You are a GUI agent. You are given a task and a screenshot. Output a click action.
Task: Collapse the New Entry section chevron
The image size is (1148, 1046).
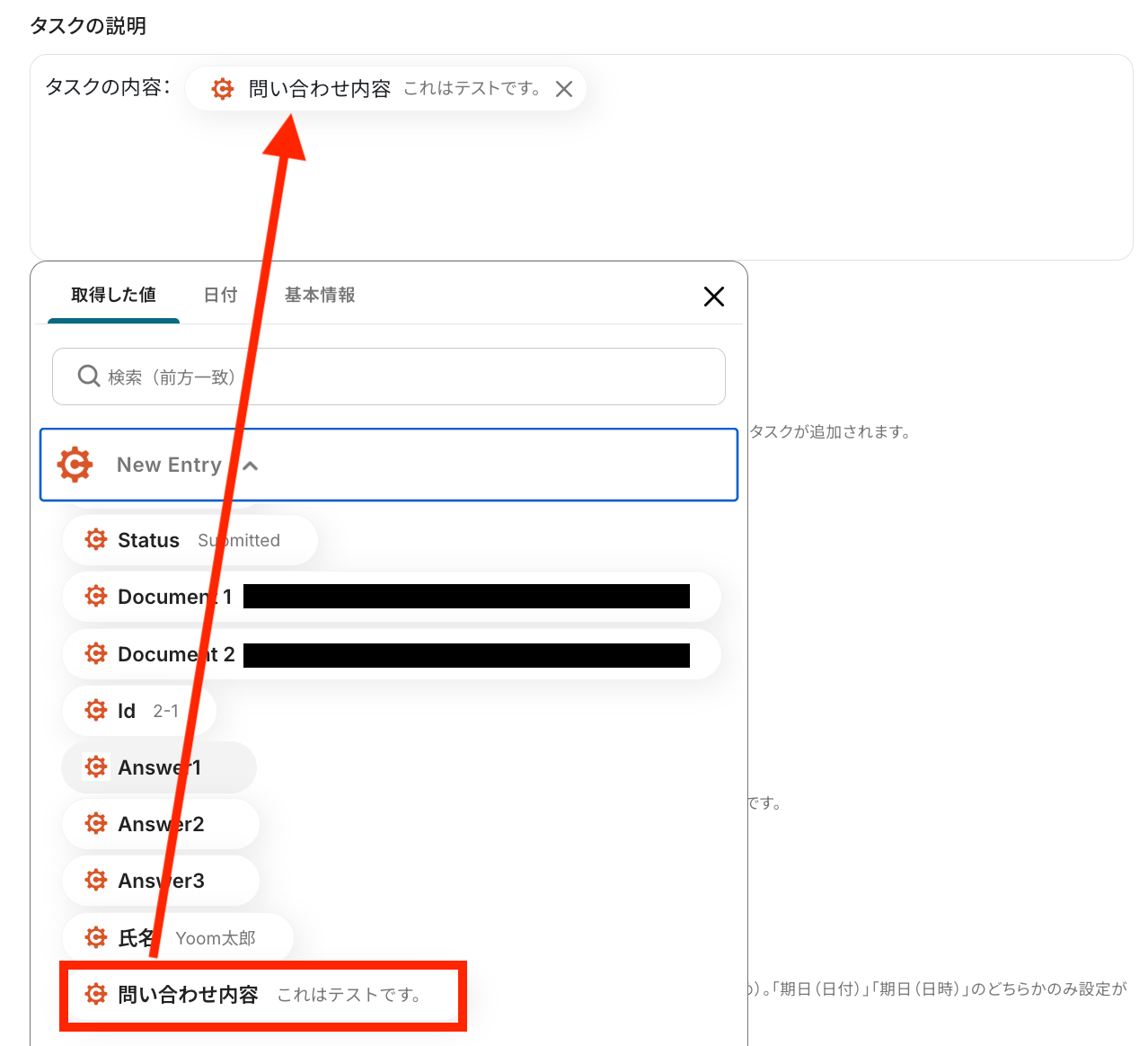251,465
